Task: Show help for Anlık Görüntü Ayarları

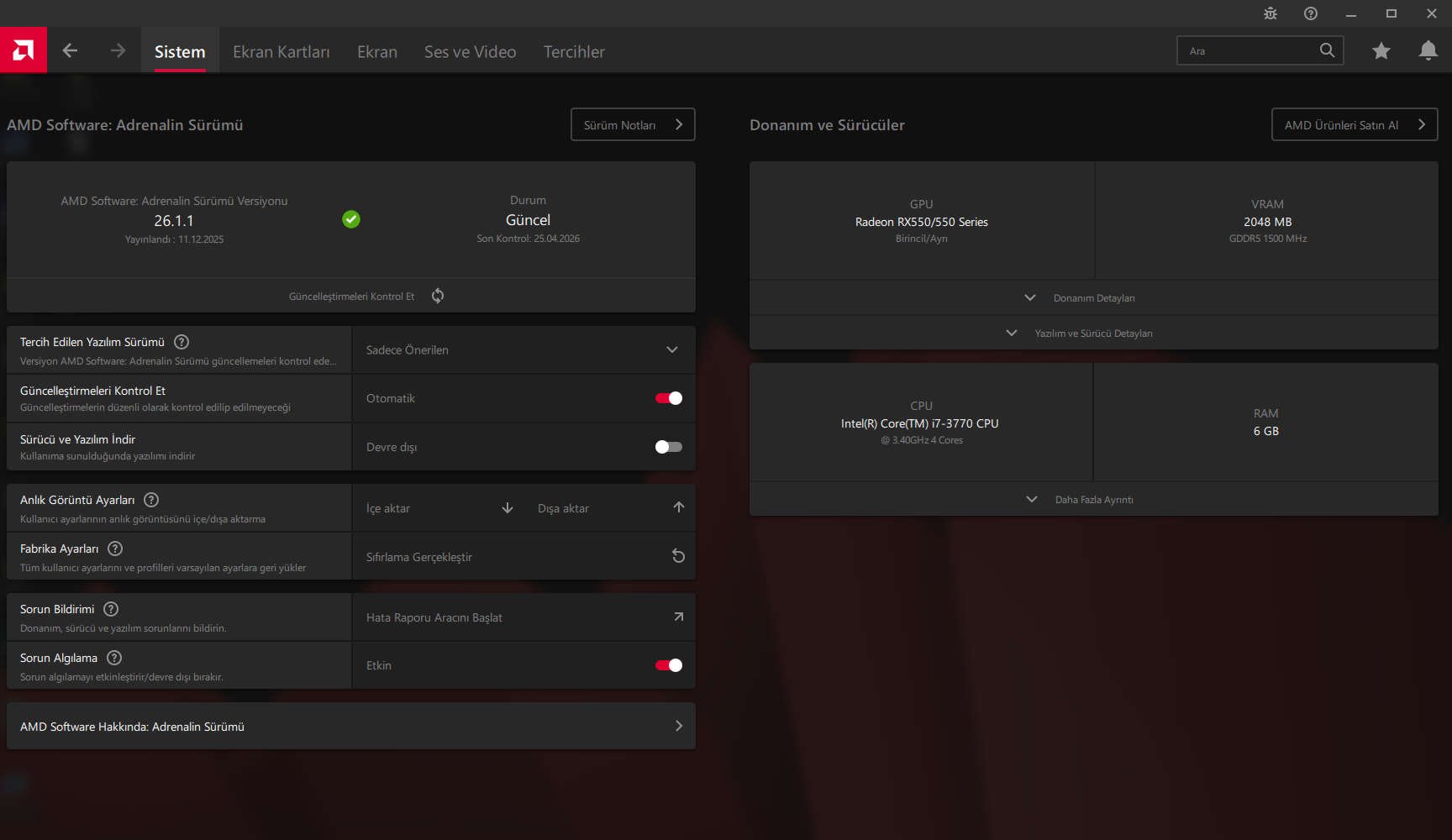Action: [x=151, y=500]
